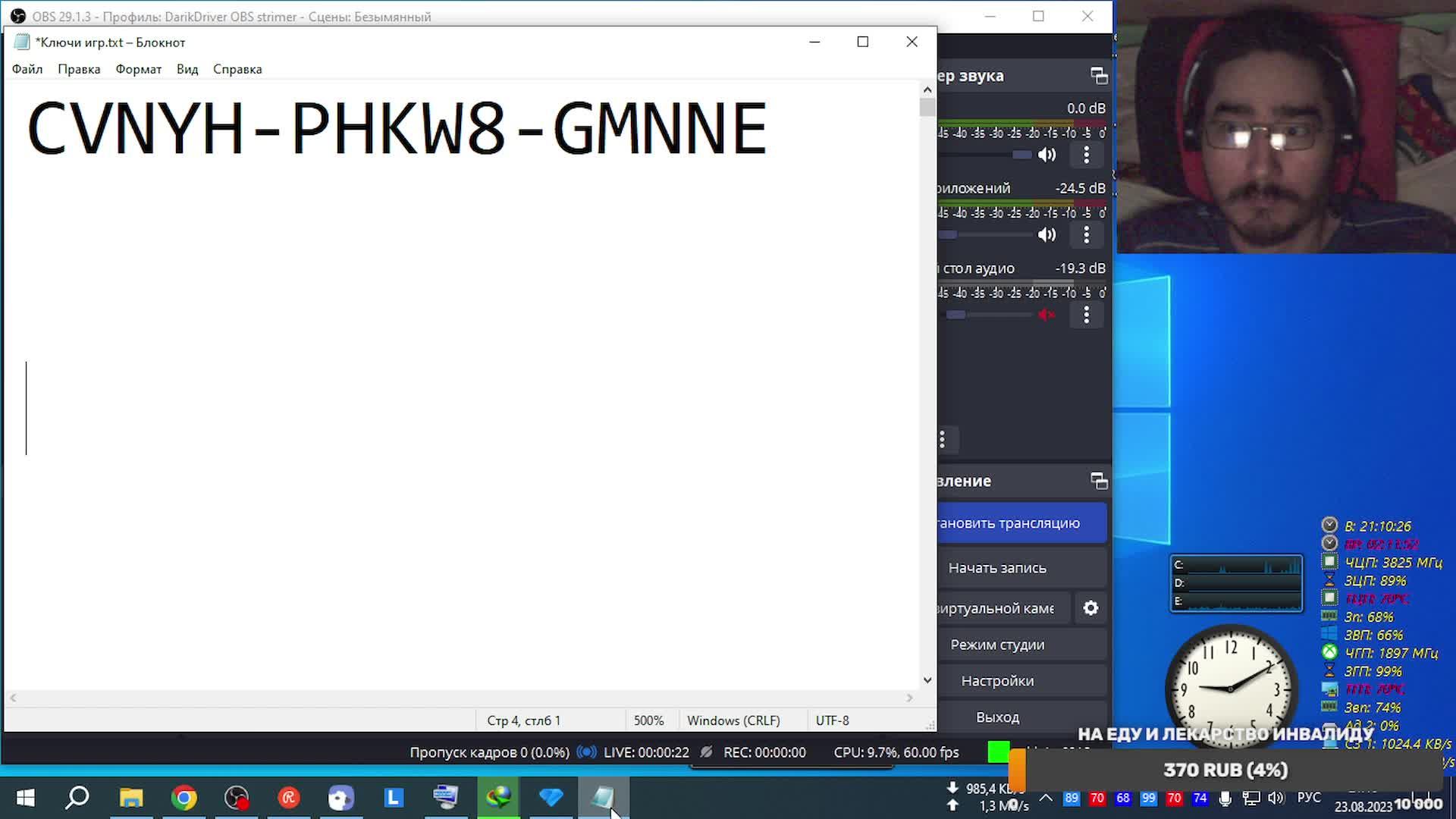Click the taskbar search magnifier icon
Viewport: 1456px width, 819px height.
[77, 798]
